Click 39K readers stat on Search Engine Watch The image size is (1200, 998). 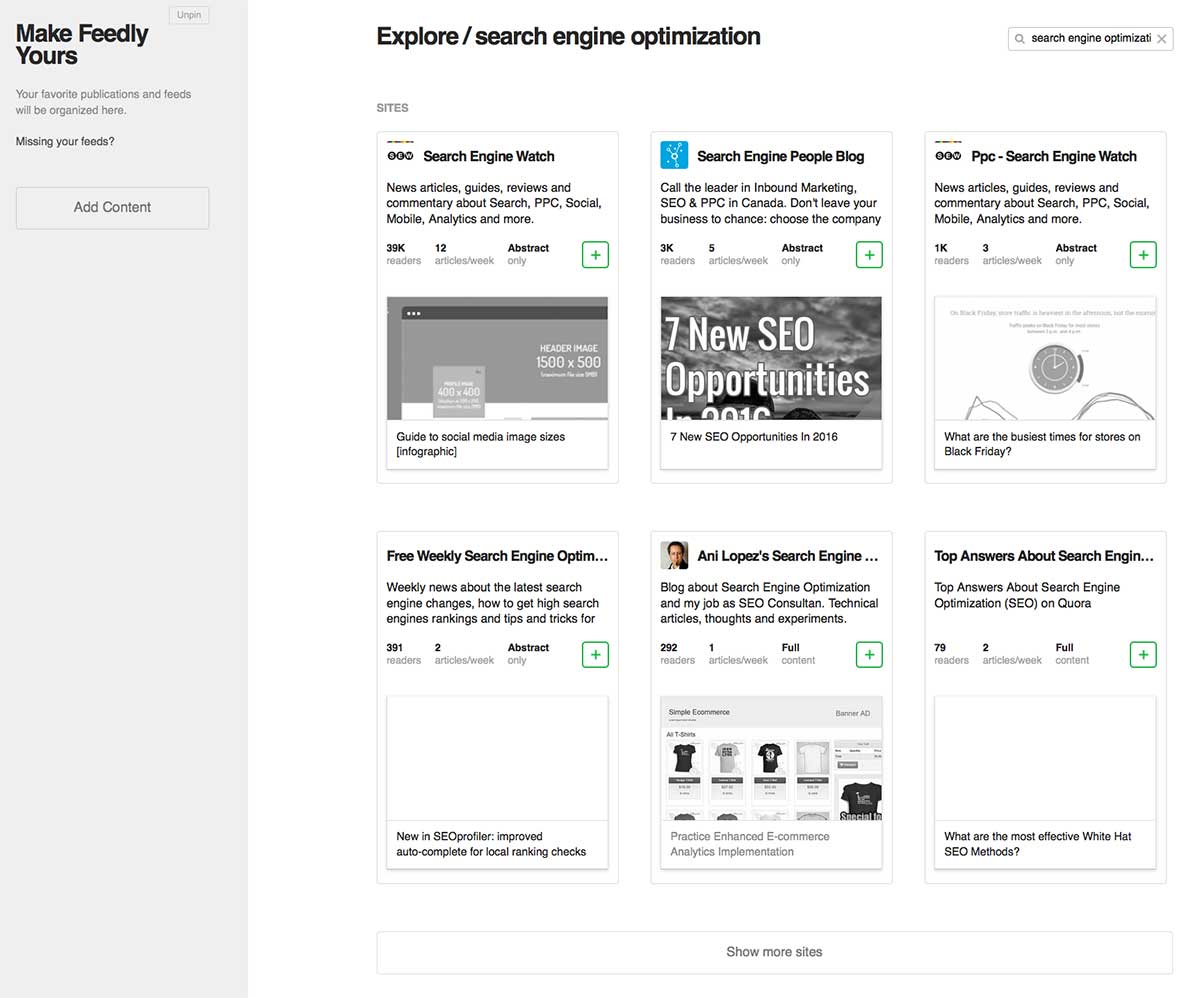point(404,254)
